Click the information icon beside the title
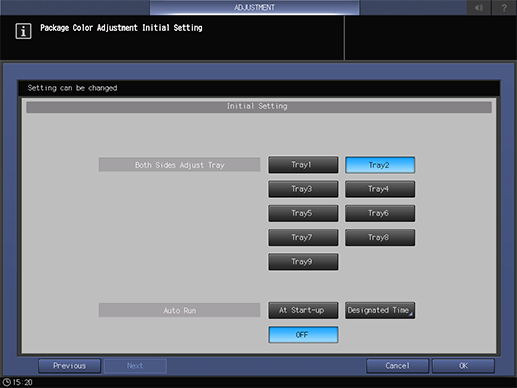 pos(23,31)
